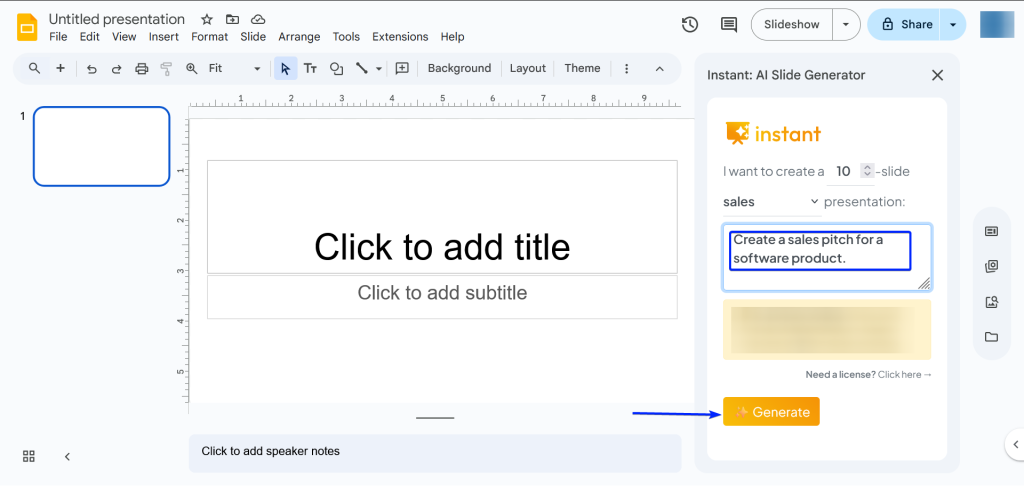
Task: Select the text box tool
Action: click(x=310, y=69)
